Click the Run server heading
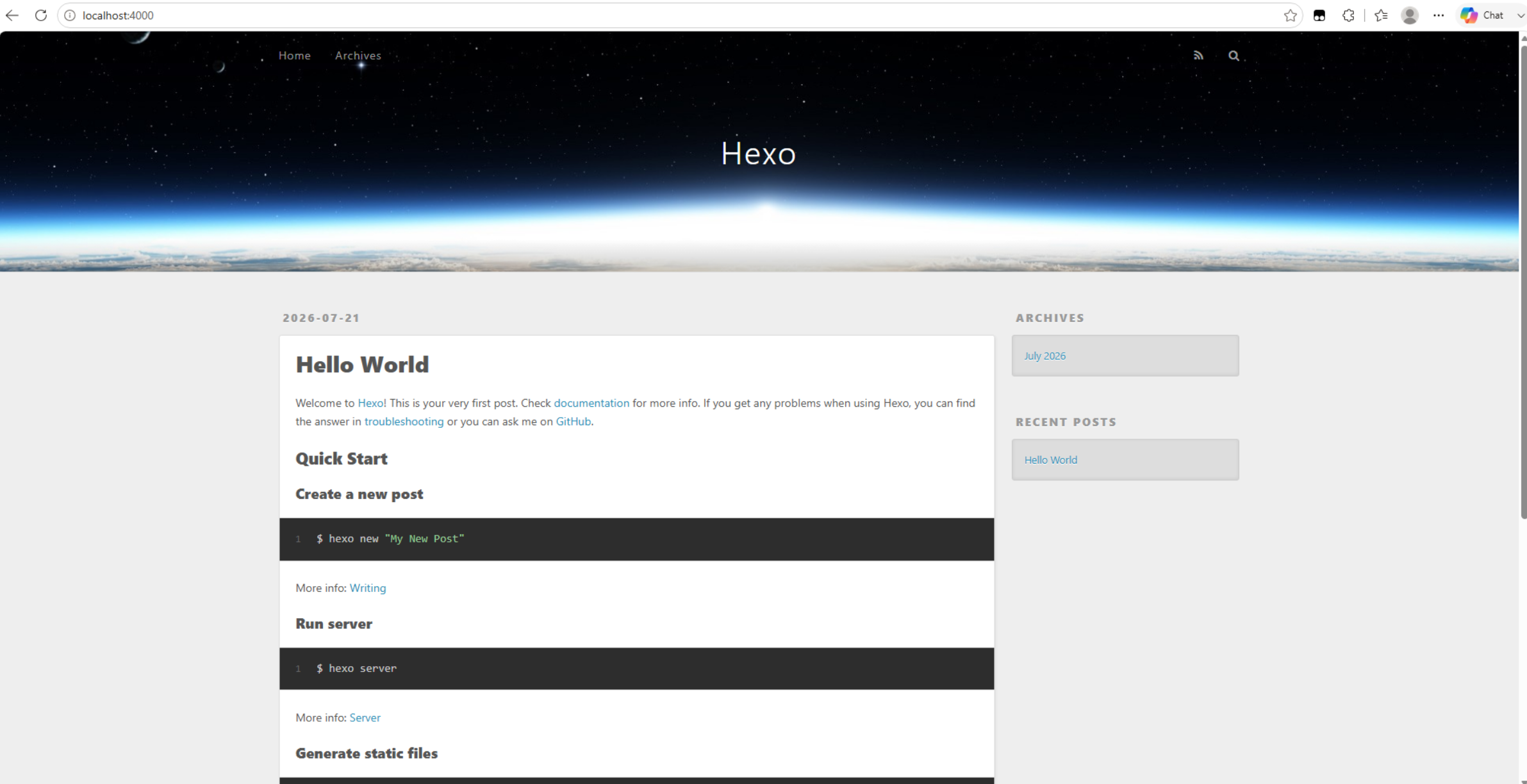Image resolution: width=1527 pixels, height=784 pixels. click(334, 624)
